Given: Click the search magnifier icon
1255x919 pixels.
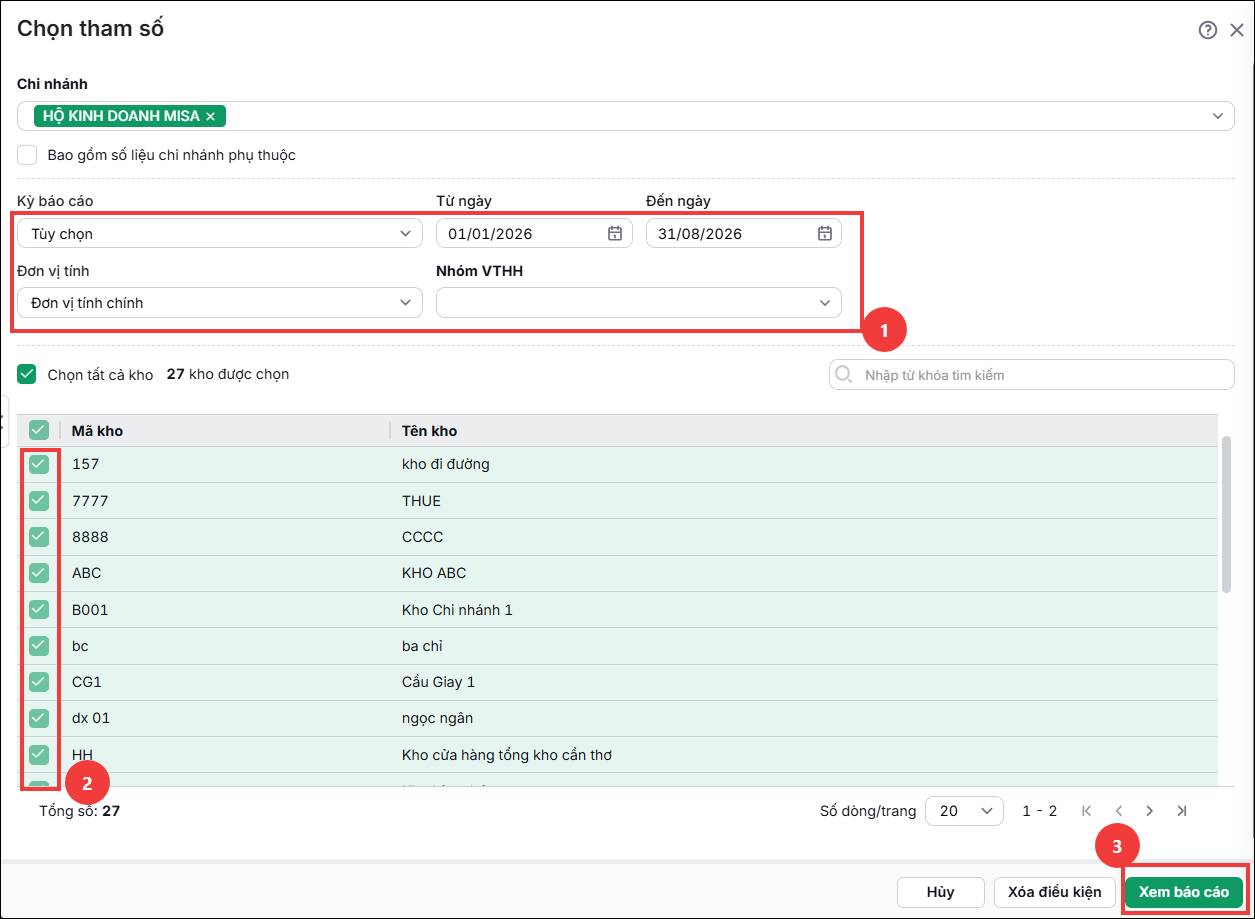Looking at the screenshot, I should (844, 374).
